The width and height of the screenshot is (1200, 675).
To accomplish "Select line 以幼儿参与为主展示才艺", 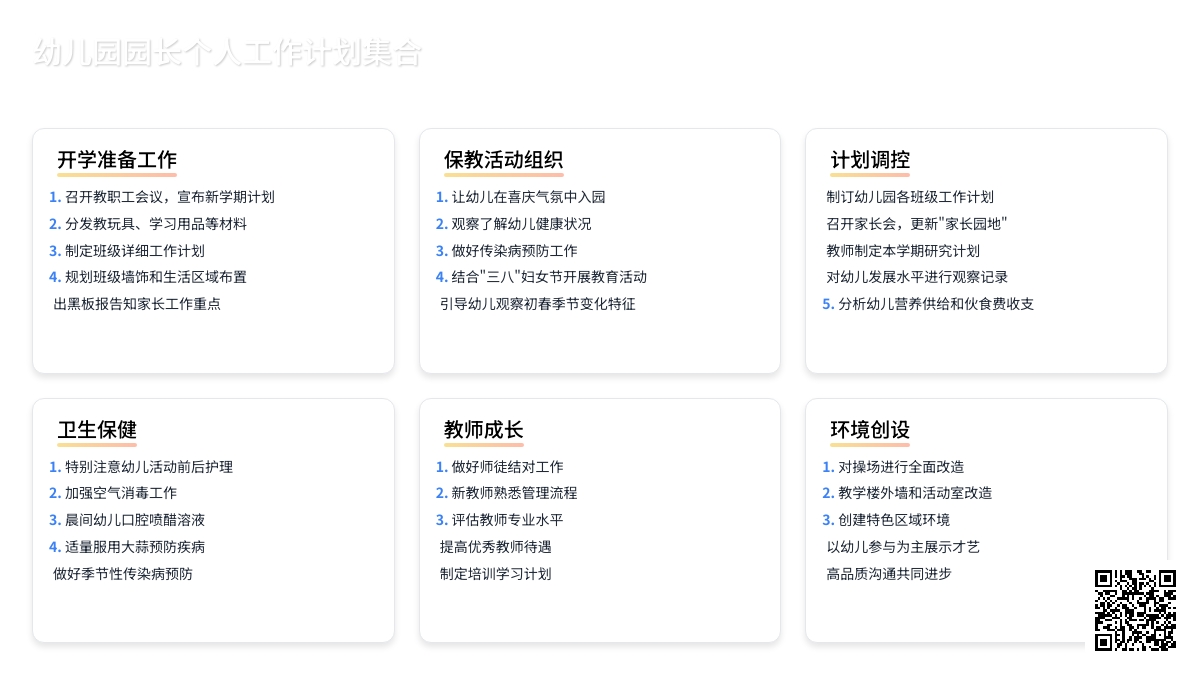I will [x=903, y=547].
